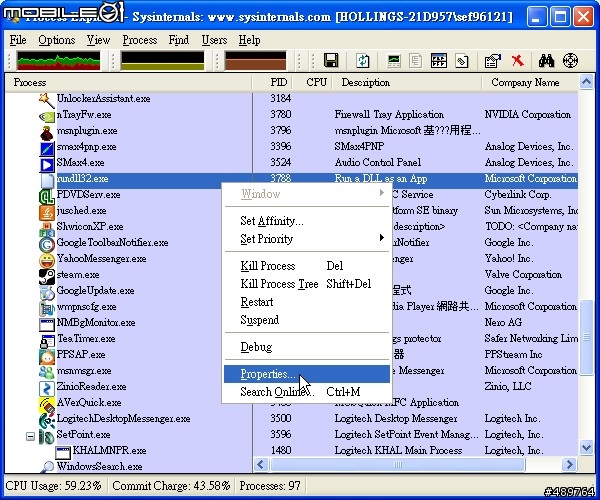This screenshot has width=600, height=500.
Task: Open the Find menu
Action: tap(179, 40)
